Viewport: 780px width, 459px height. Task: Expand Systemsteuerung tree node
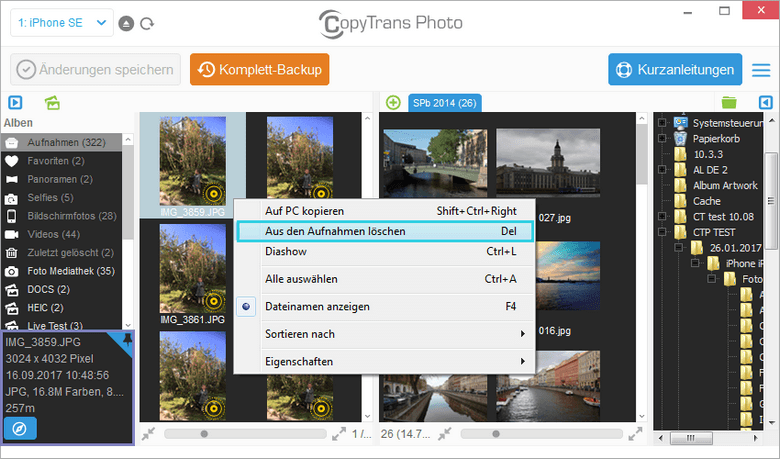click(x=662, y=122)
